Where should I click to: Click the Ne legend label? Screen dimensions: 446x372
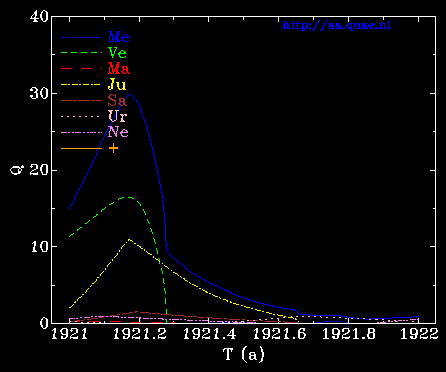click(118, 132)
